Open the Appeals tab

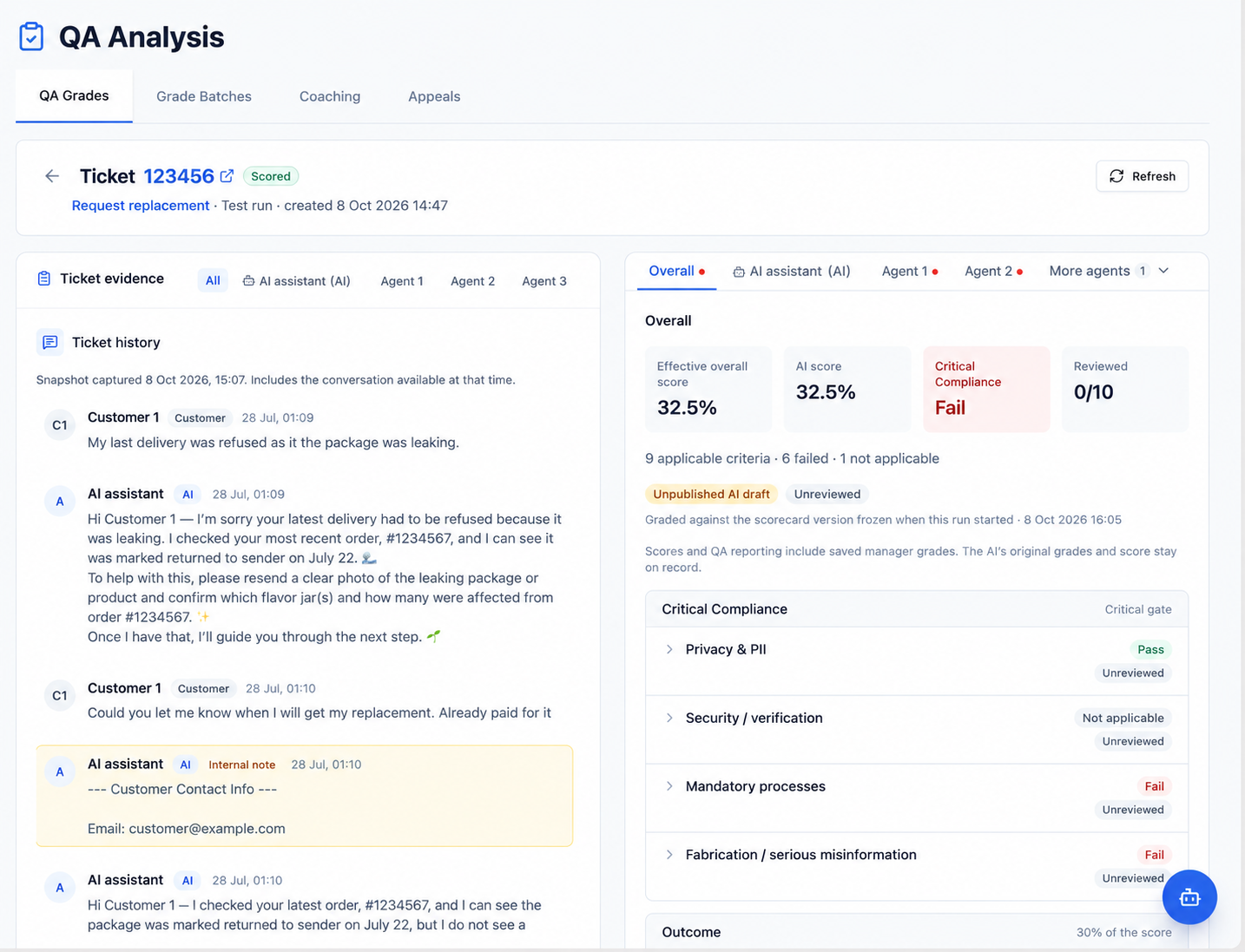pyautogui.click(x=434, y=96)
